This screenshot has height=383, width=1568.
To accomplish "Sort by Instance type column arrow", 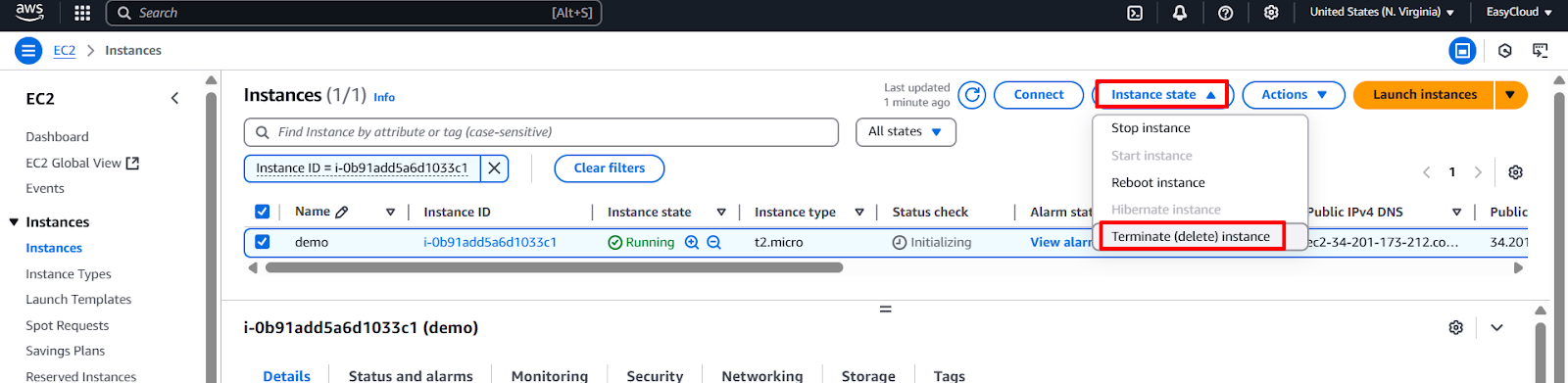I will point(859,212).
